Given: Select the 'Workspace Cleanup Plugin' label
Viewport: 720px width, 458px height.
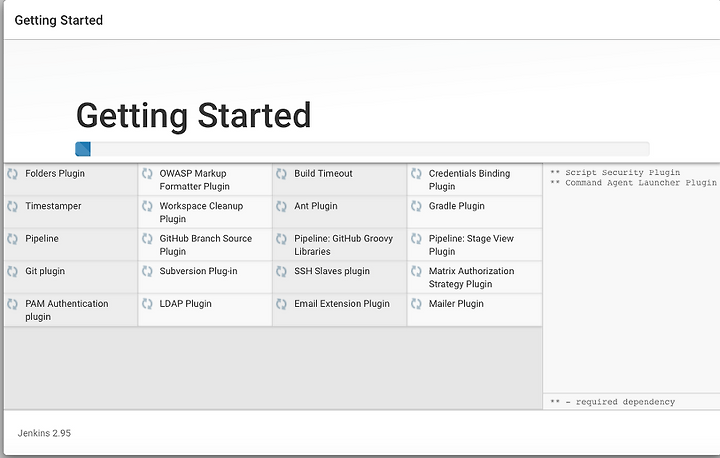Looking at the screenshot, I should pyautogui.click(x=201, y=213).
